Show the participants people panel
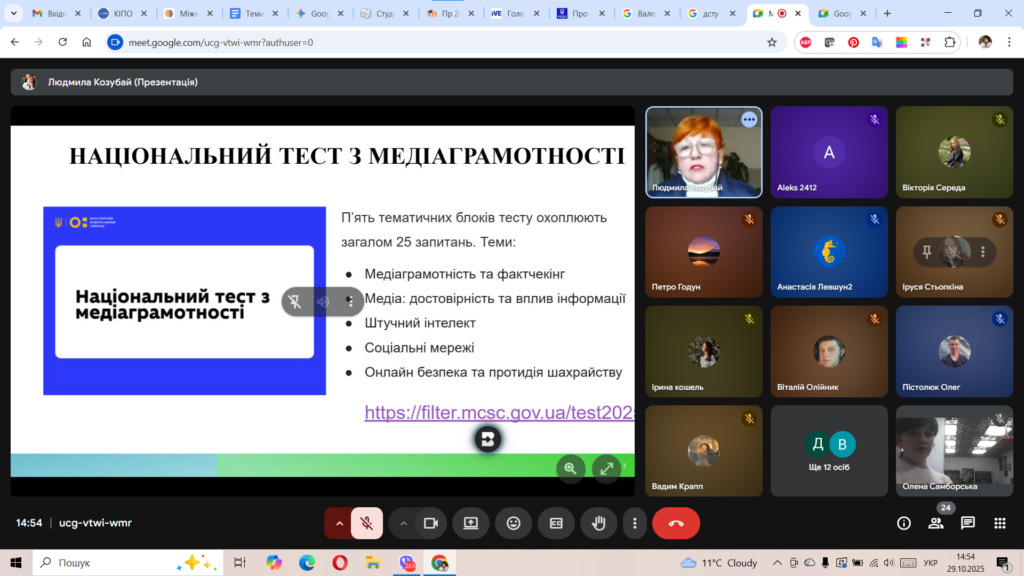 936,523
